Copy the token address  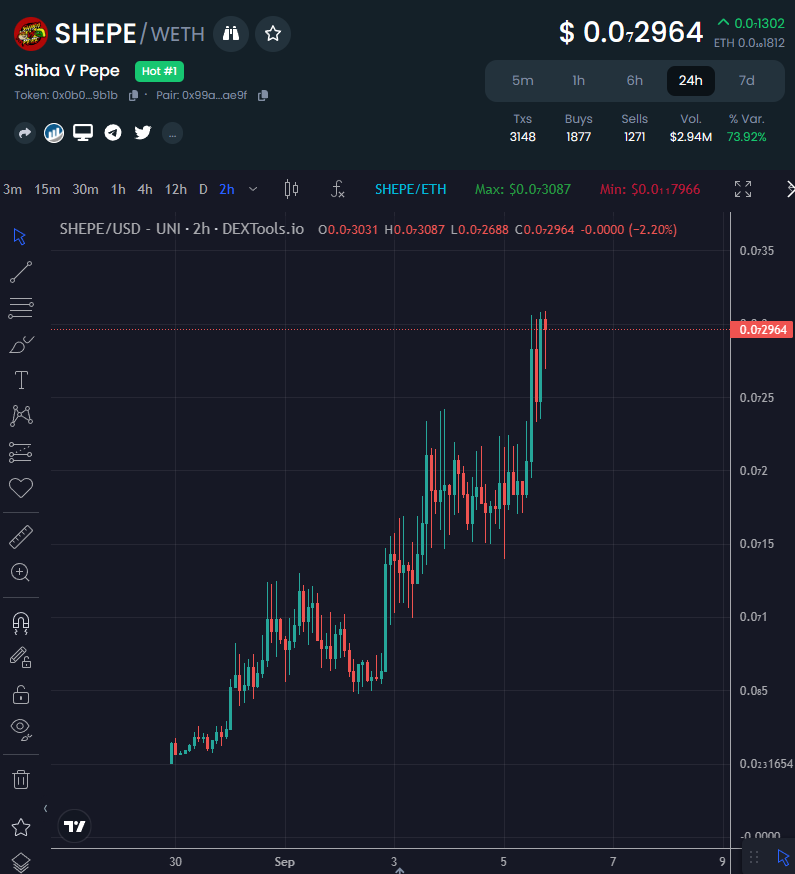[133, 96]
